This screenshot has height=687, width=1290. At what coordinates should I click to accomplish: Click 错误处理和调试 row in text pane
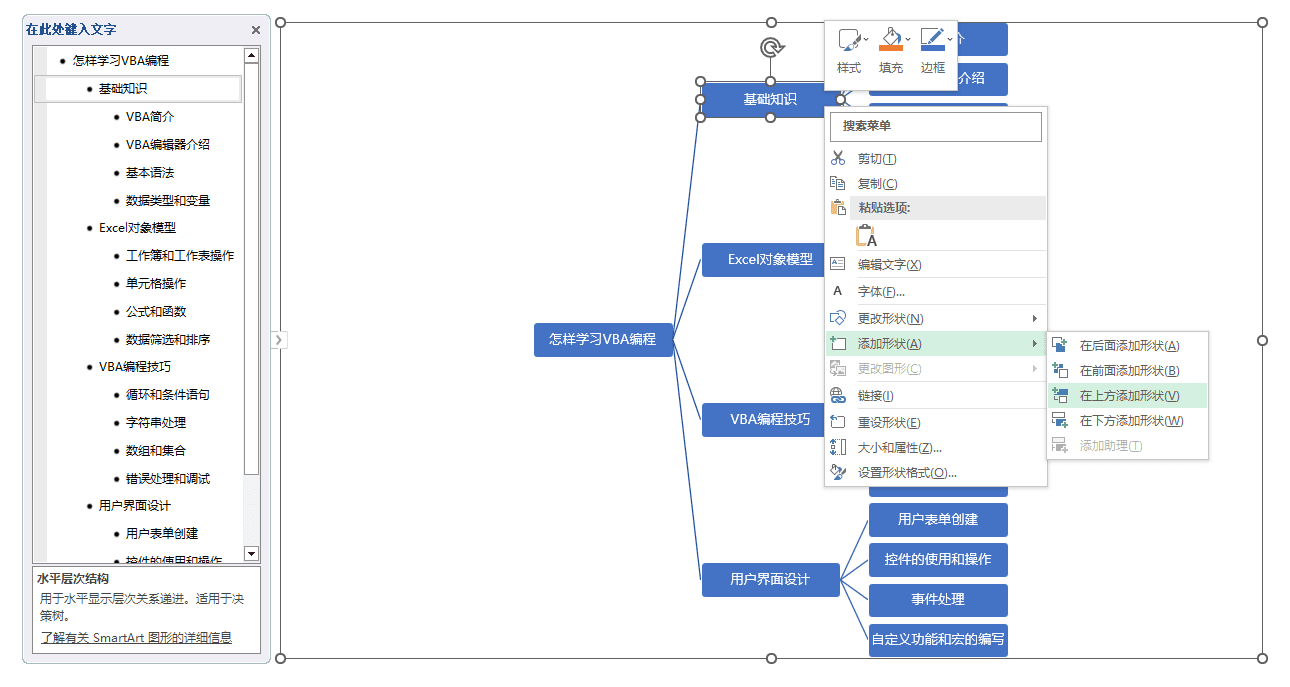168,478
